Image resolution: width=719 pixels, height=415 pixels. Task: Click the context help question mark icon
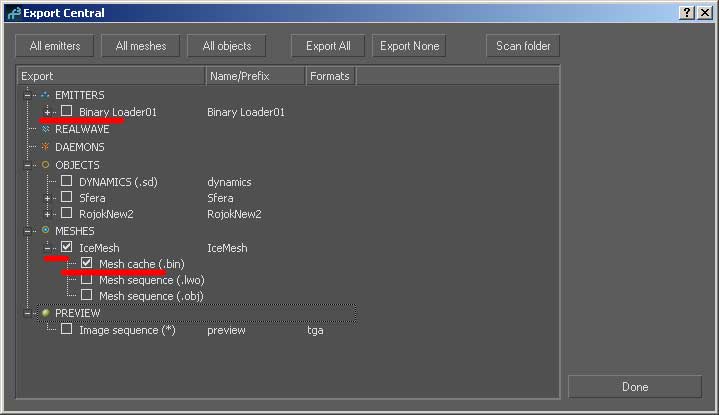[687, 13]
